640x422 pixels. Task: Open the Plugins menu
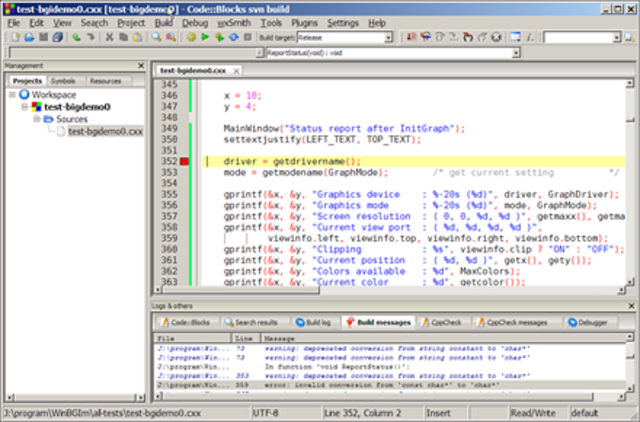[x=304, y=23]
